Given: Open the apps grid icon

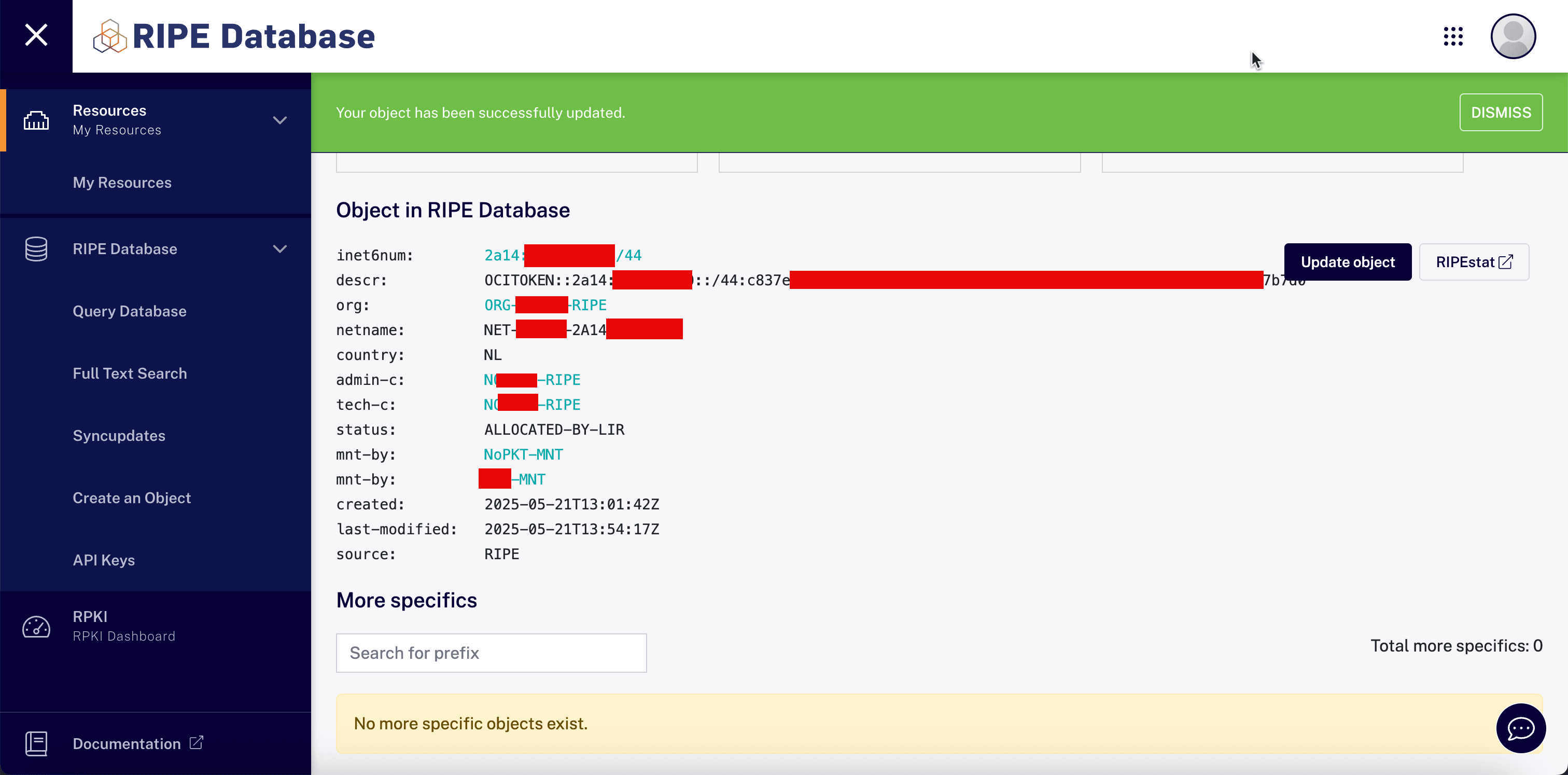Looking at the screenshot, I should pos(1453,36).
